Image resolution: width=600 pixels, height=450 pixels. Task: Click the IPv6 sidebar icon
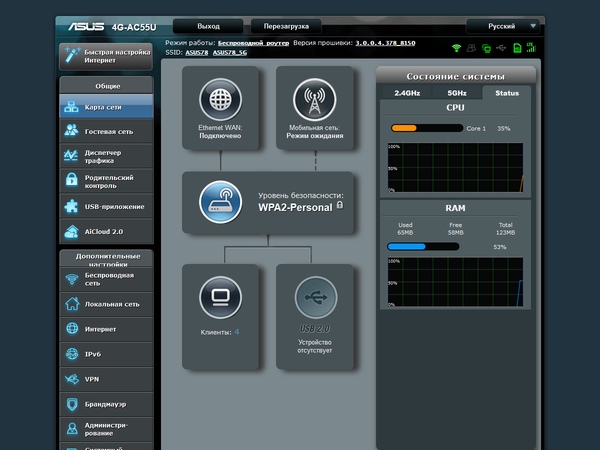(x=72, y=354)
